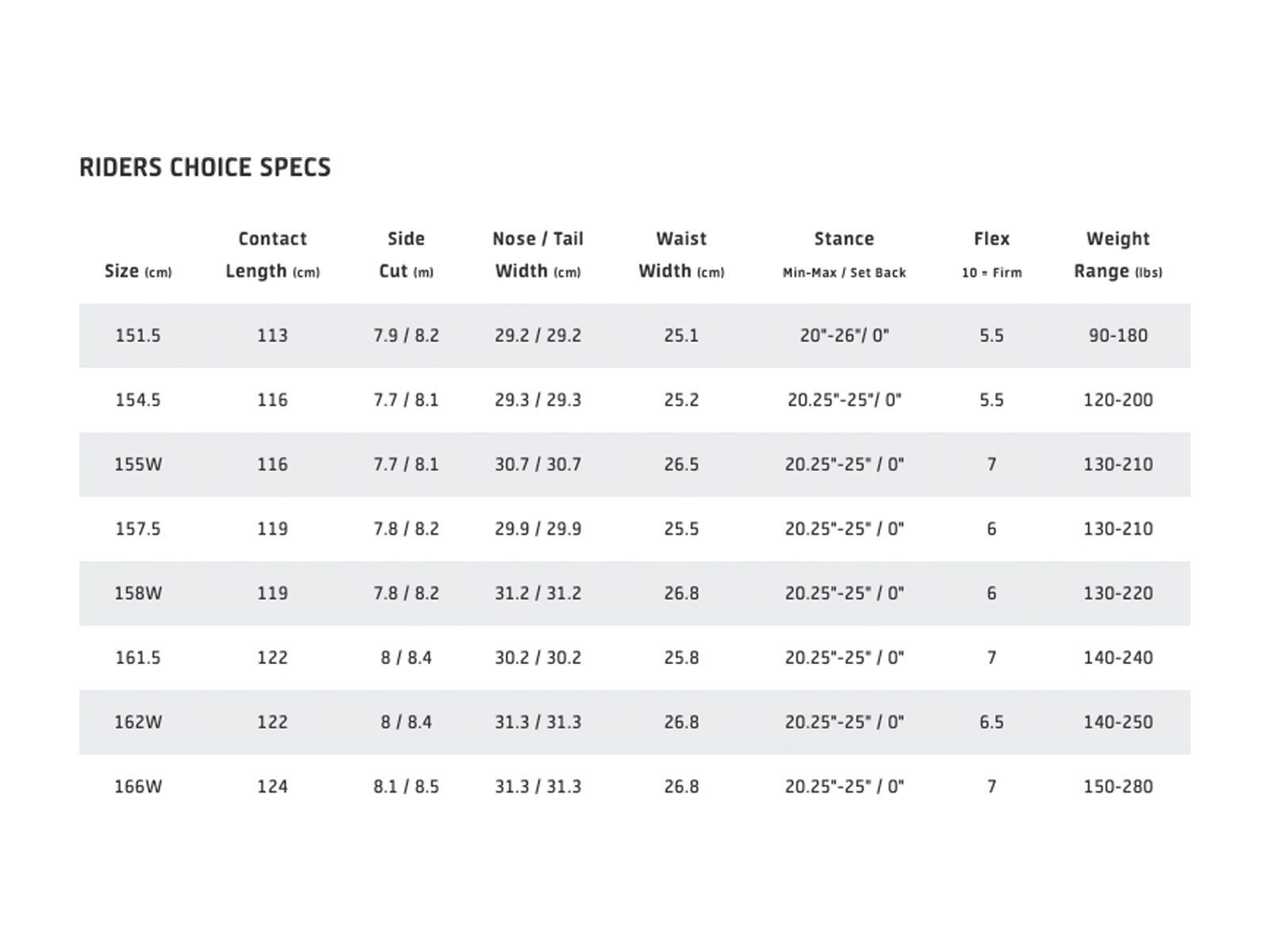Click the Weight Range column header

(1118, 255)
